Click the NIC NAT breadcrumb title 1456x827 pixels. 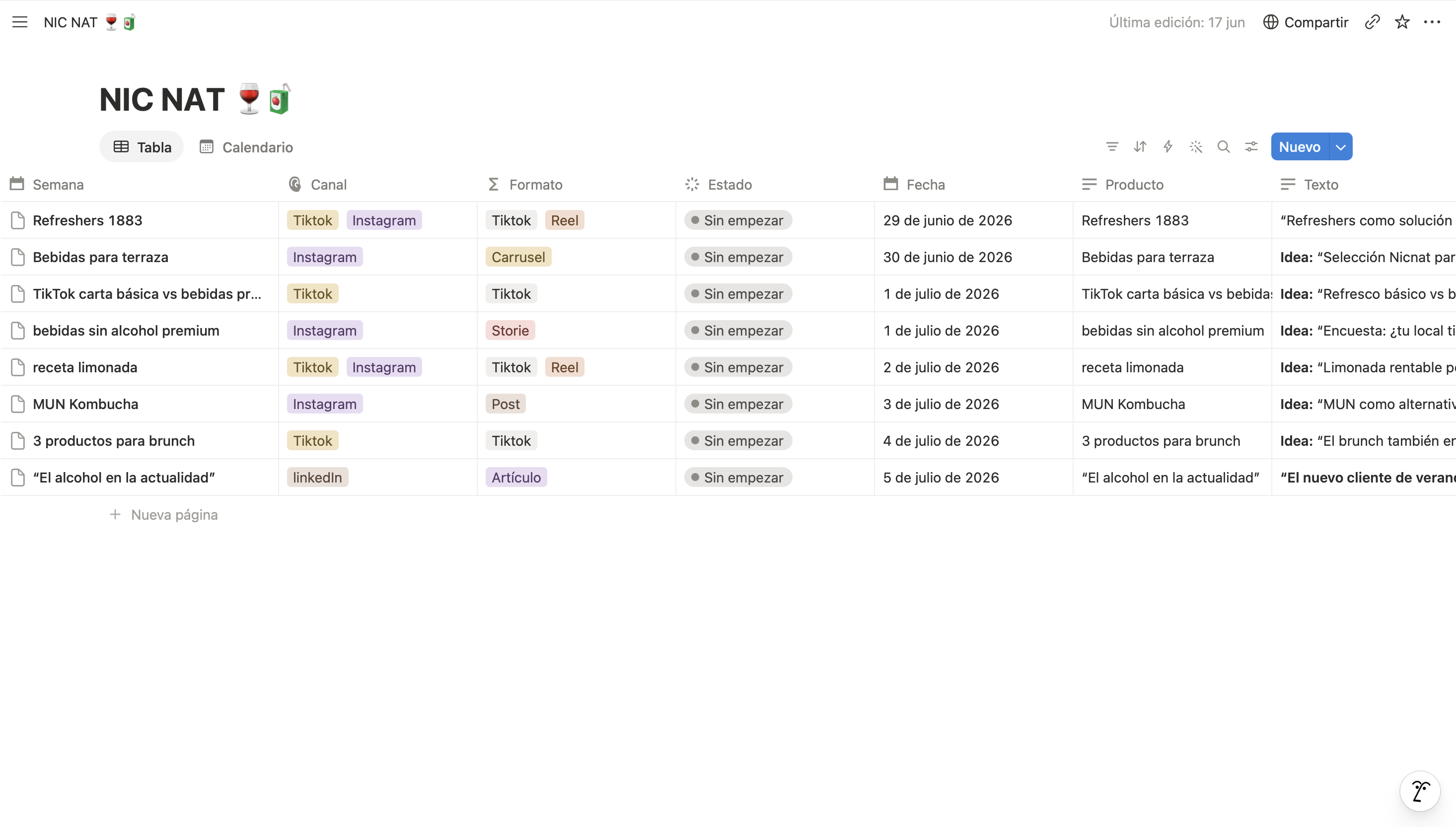tap(90, 22)
